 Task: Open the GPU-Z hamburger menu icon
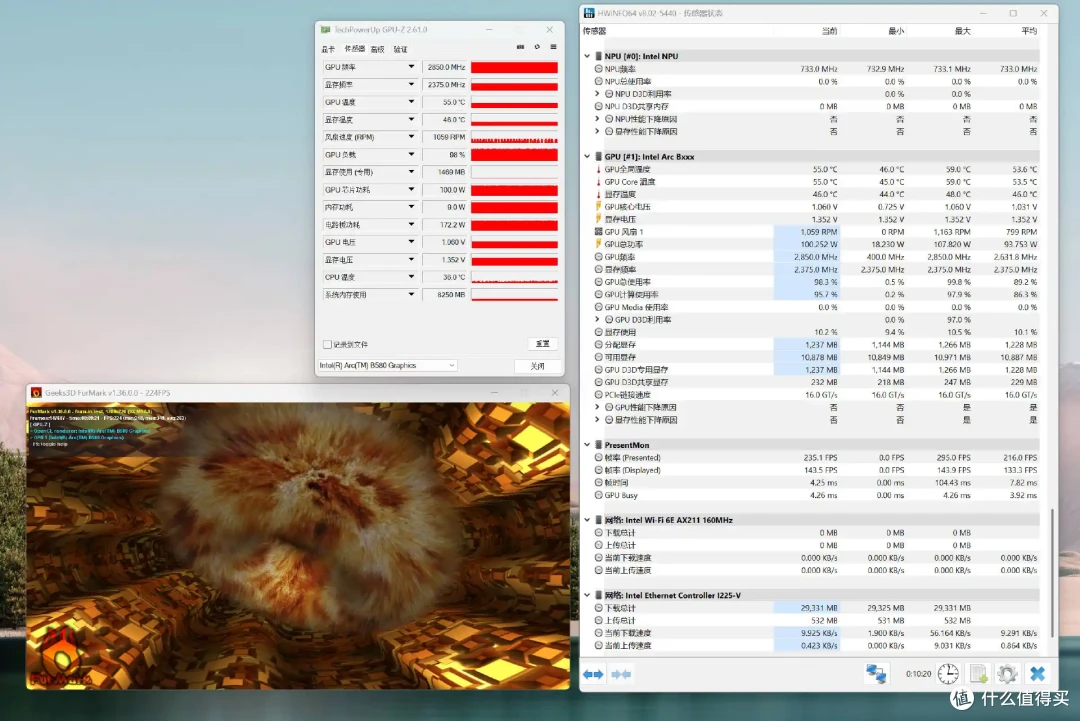point(553,48)
